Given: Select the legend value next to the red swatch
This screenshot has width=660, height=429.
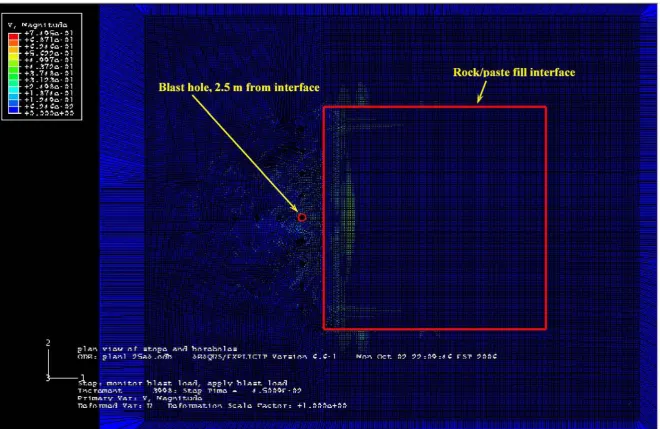Looking at the screenshot, I should 49,33.
